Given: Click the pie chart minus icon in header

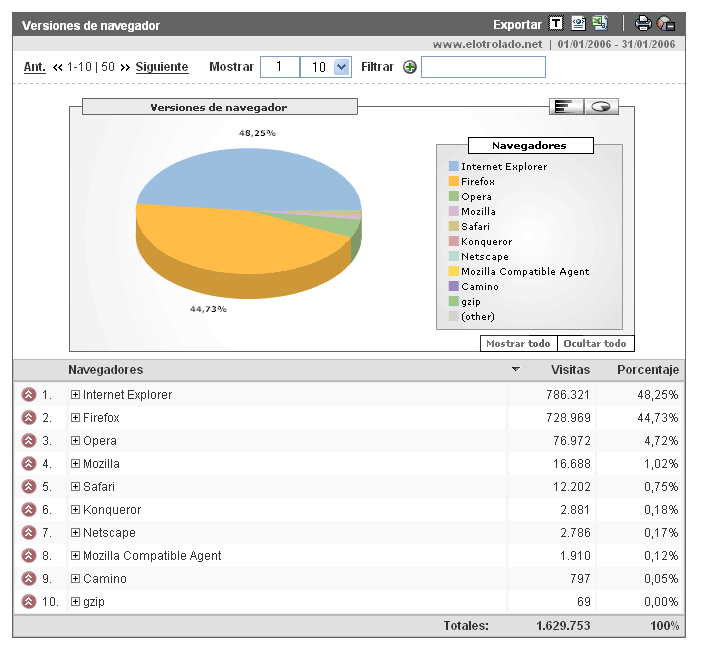Looking at the screenshot, I should tap(666, 24).
